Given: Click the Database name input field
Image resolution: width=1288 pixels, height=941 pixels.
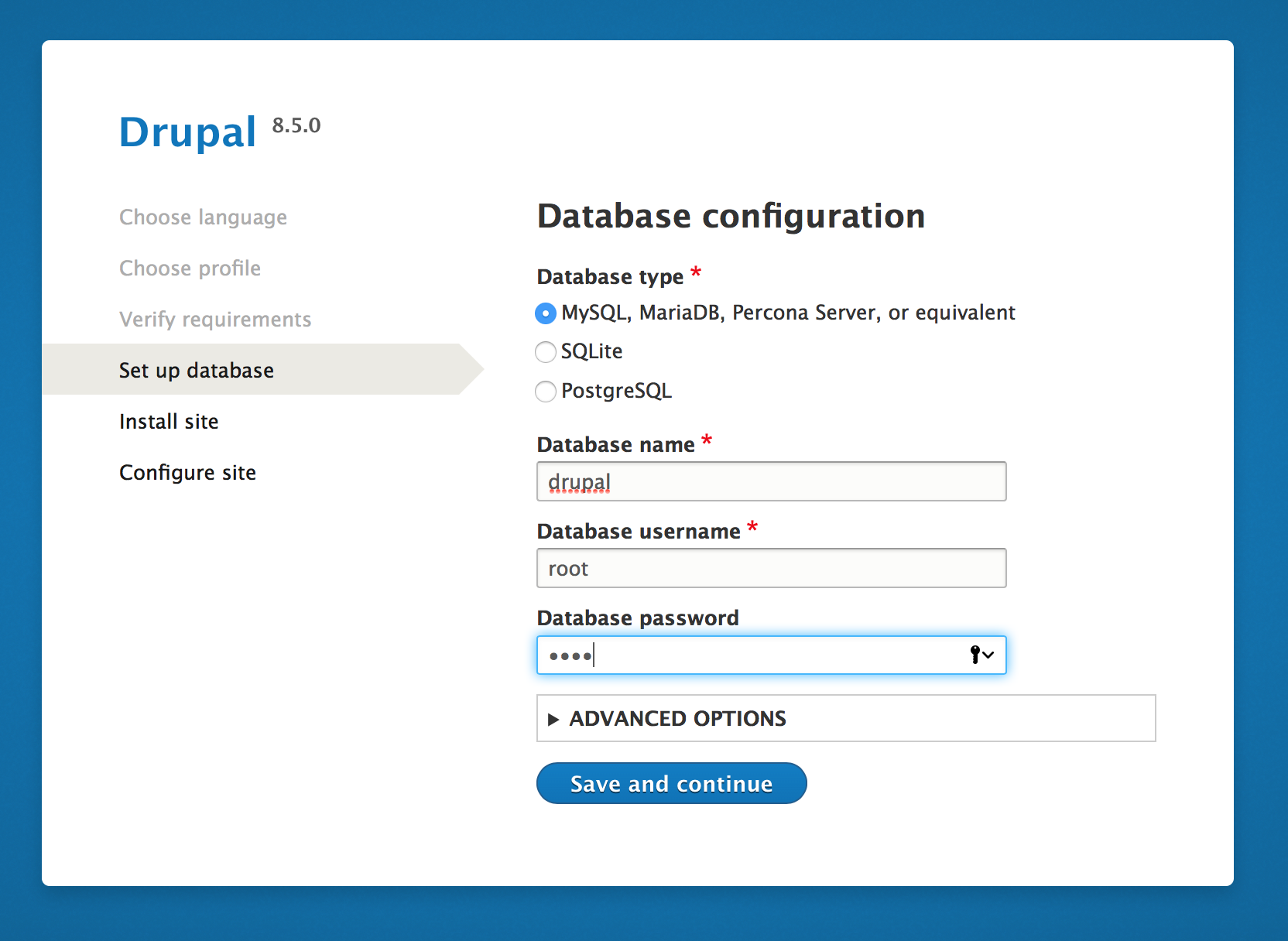Looking at the screenshot, I should [772, 481].
